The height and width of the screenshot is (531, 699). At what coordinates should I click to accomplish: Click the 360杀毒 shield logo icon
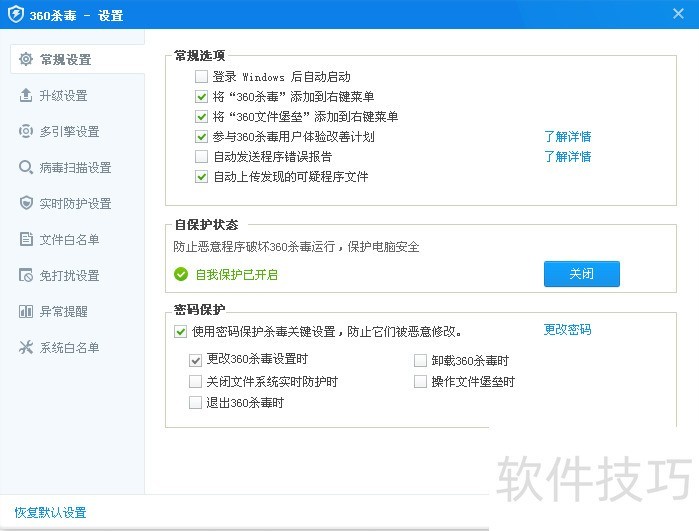16,14
